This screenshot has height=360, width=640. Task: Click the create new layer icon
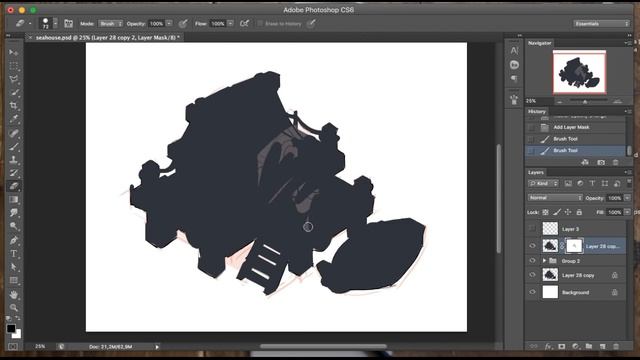click(602, 346)
